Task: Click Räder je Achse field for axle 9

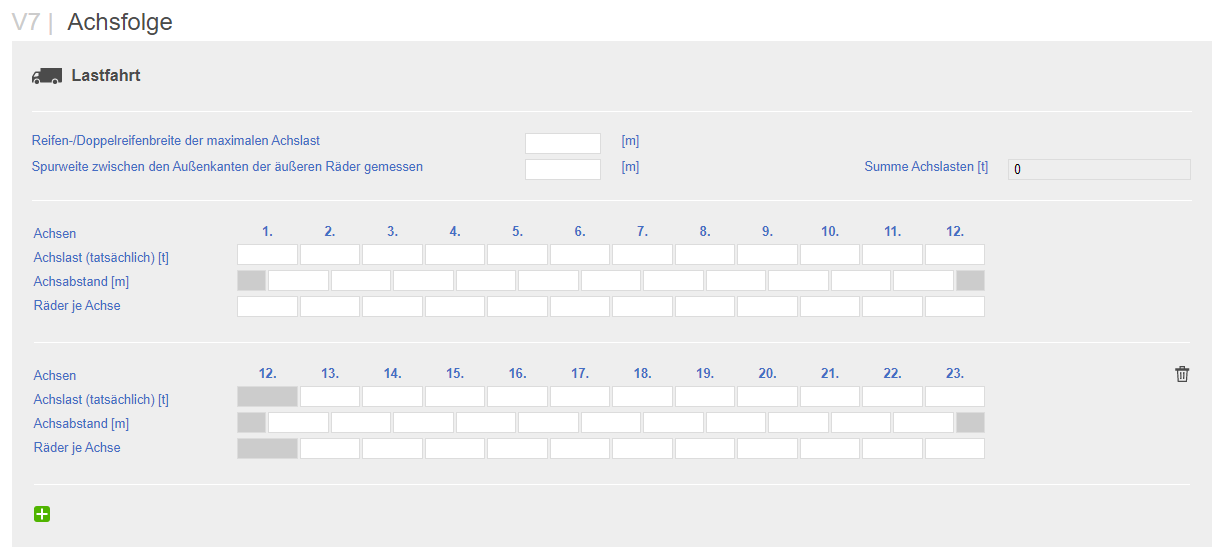Action: pyautogui.click(x=767, y=306)
